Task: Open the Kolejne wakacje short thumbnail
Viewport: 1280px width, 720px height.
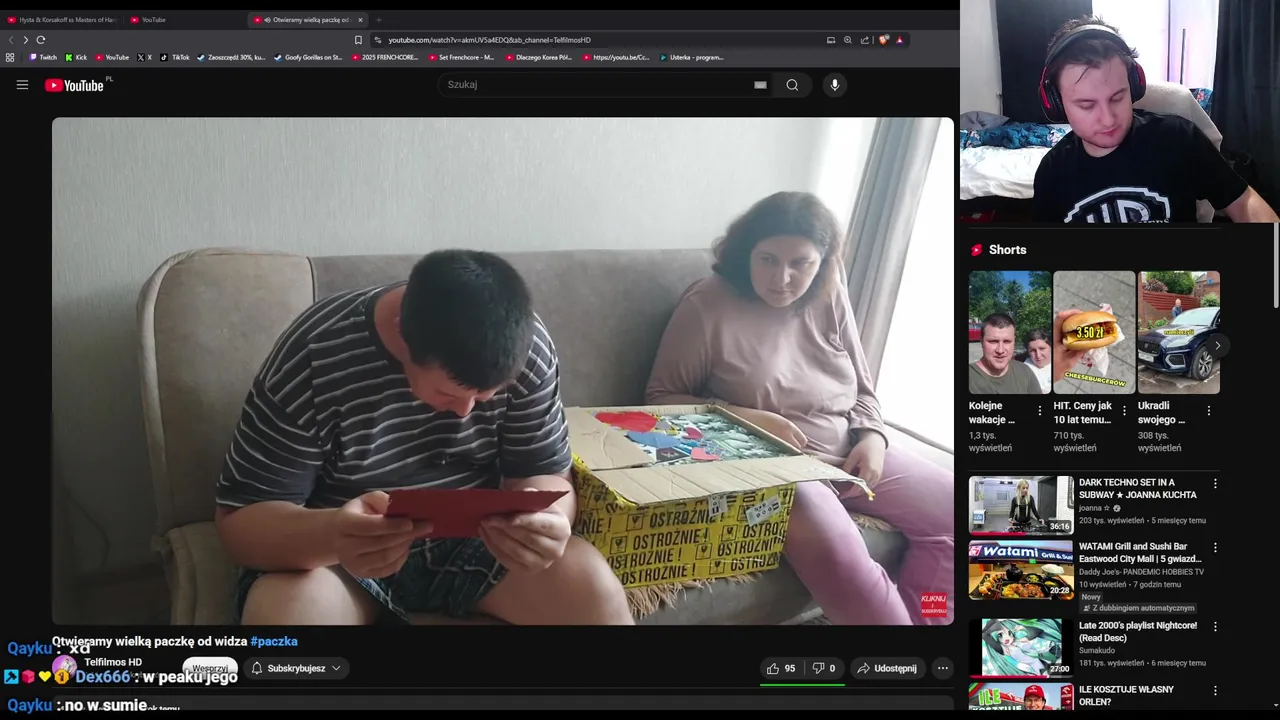Action: [1010, 332]
